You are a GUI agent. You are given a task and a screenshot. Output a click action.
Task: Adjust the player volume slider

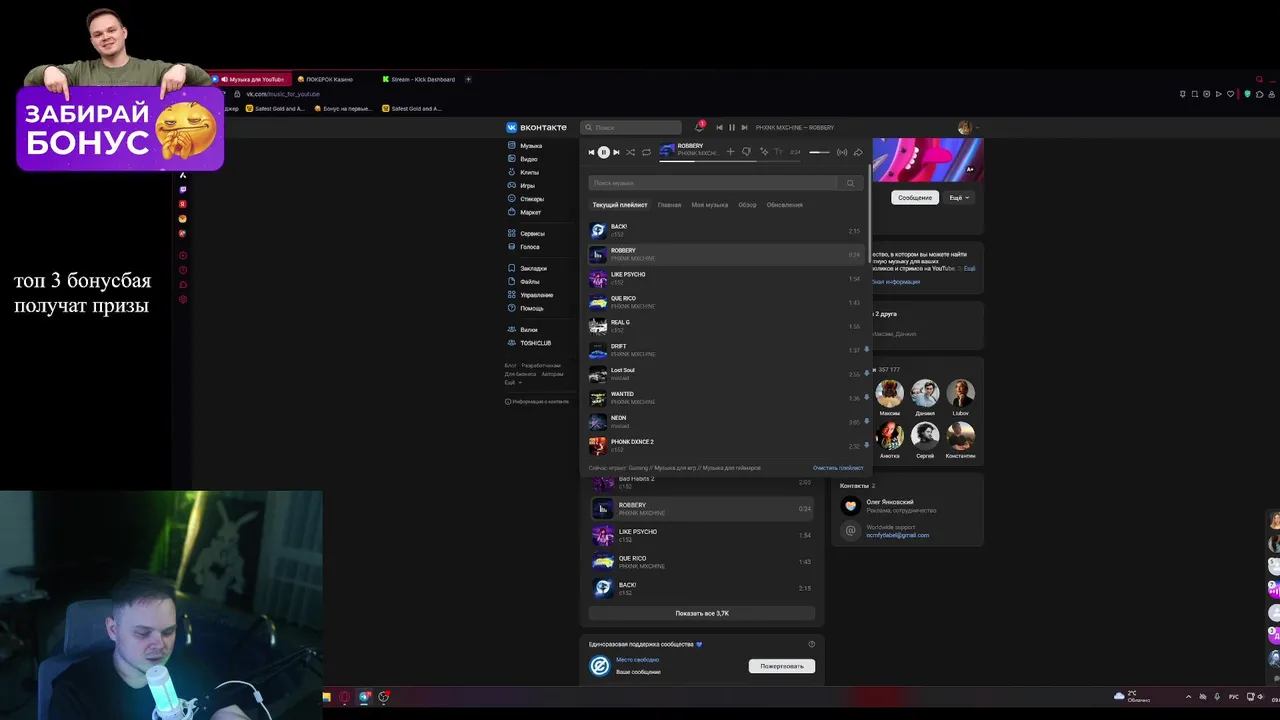point(819,152)
